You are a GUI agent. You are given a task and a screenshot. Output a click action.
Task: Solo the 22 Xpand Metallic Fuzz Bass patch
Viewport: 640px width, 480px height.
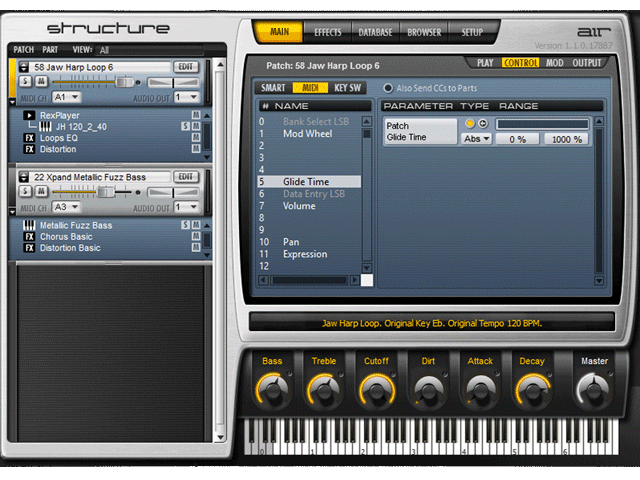(x=25, y=191)
